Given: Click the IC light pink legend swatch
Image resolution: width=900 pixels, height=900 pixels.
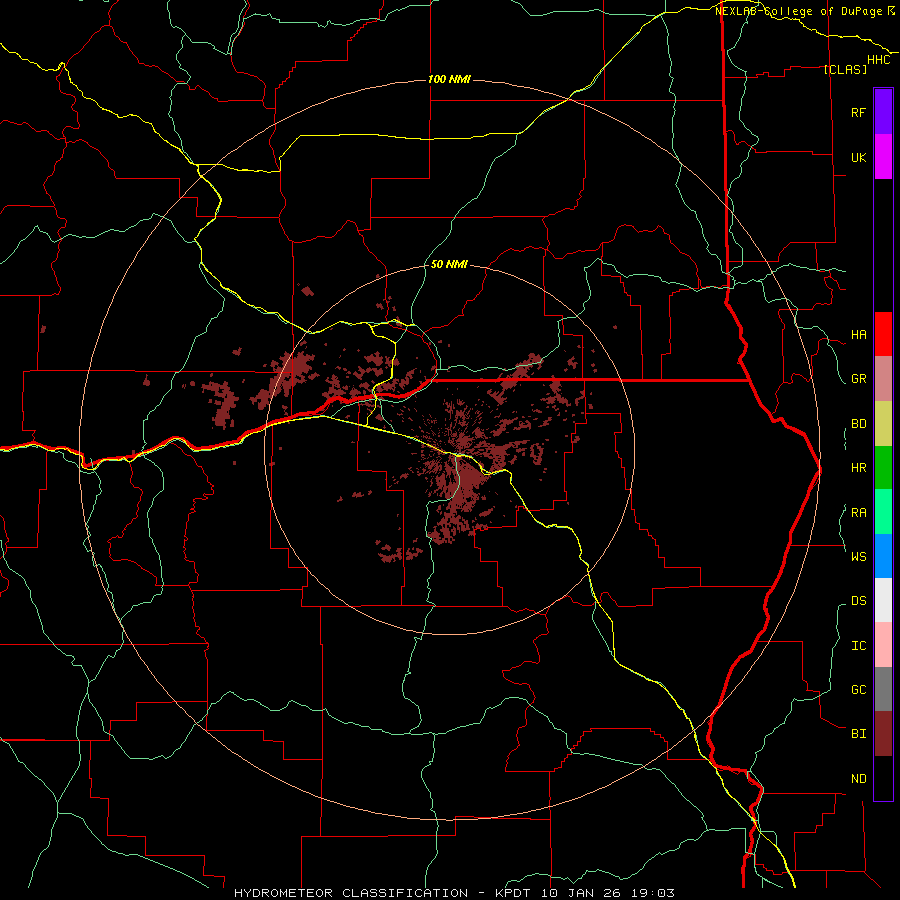Looking at the screenshot, I should [883, 645].
